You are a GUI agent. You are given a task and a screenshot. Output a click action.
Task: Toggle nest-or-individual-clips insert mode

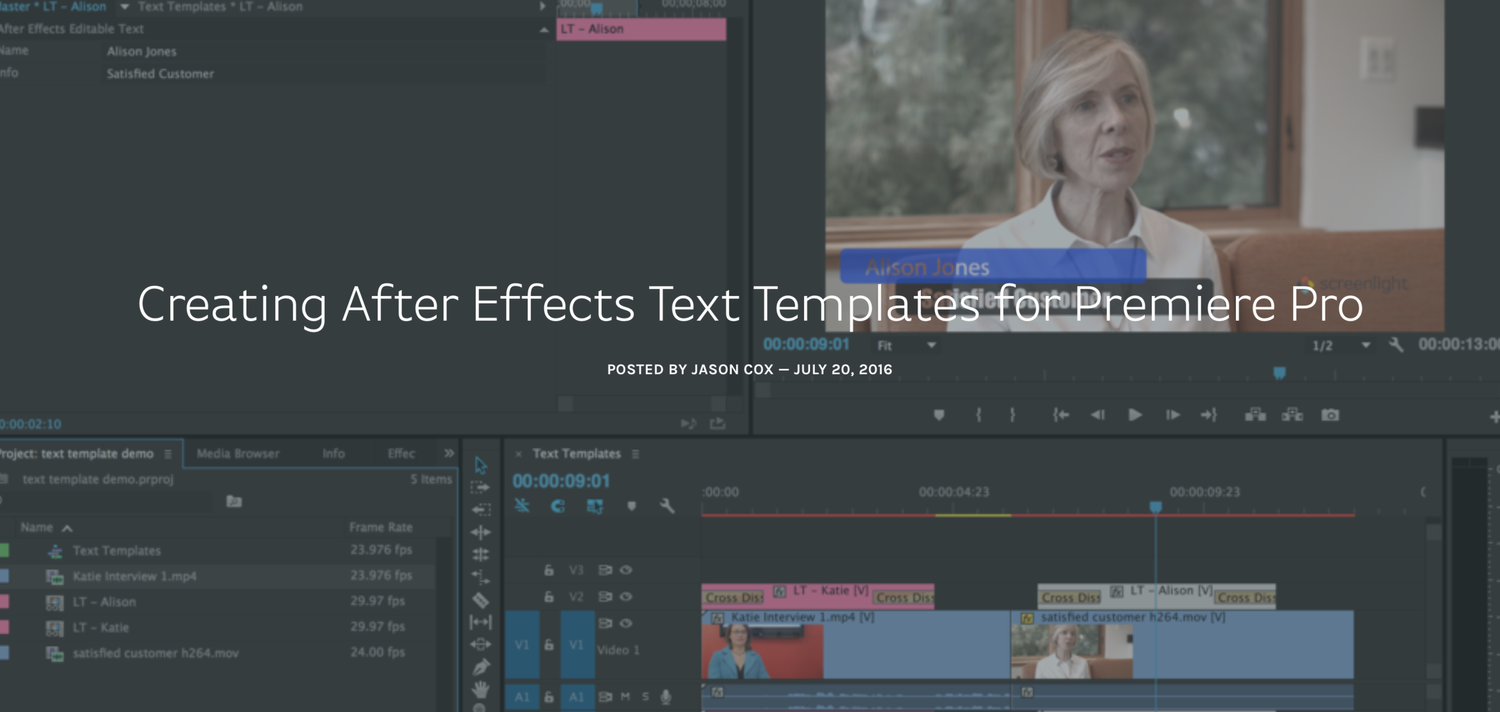tap(522, 506)
